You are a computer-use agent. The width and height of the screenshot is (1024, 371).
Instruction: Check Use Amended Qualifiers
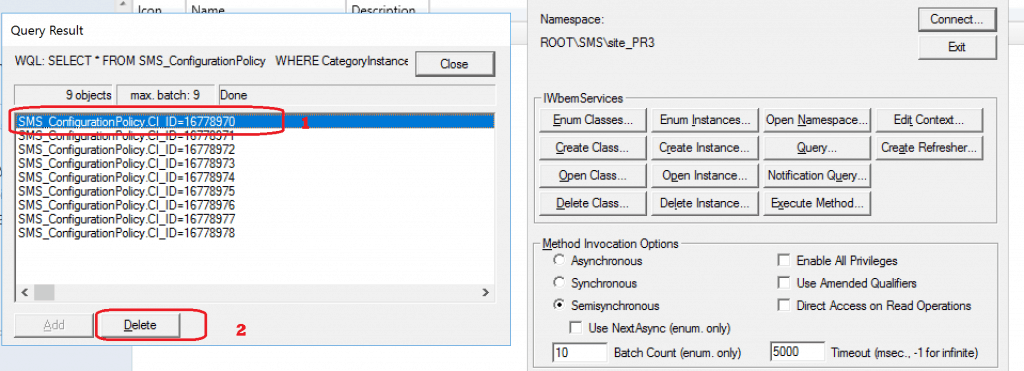[x=784, y=283]
